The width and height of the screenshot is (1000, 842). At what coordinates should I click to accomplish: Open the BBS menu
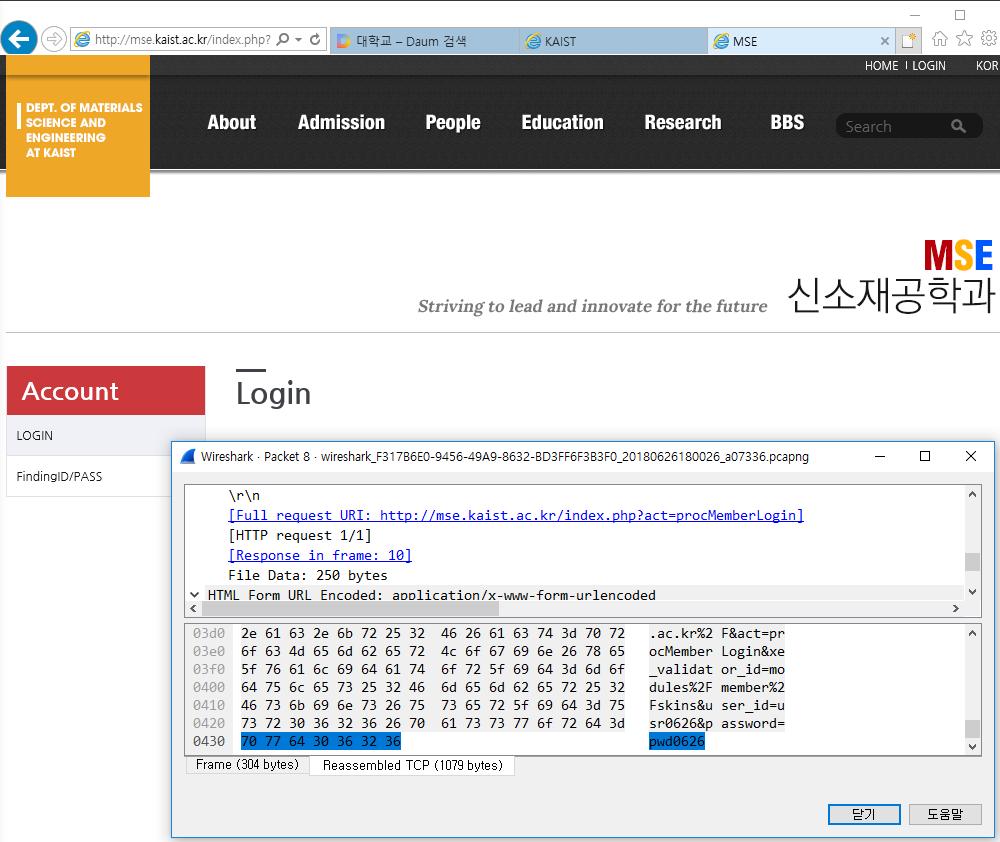tap(787, 122)
